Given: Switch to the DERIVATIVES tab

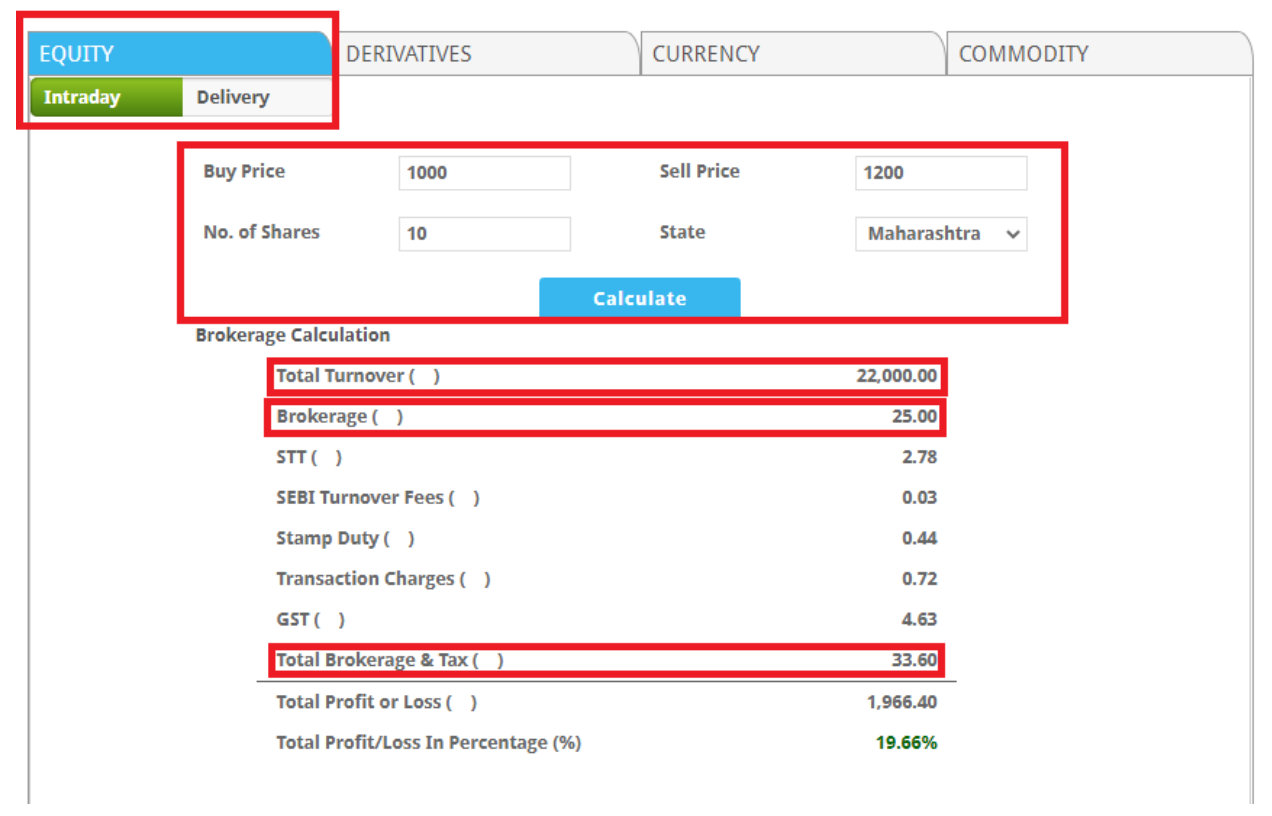Looking at the screenshot, I should 408,54.
